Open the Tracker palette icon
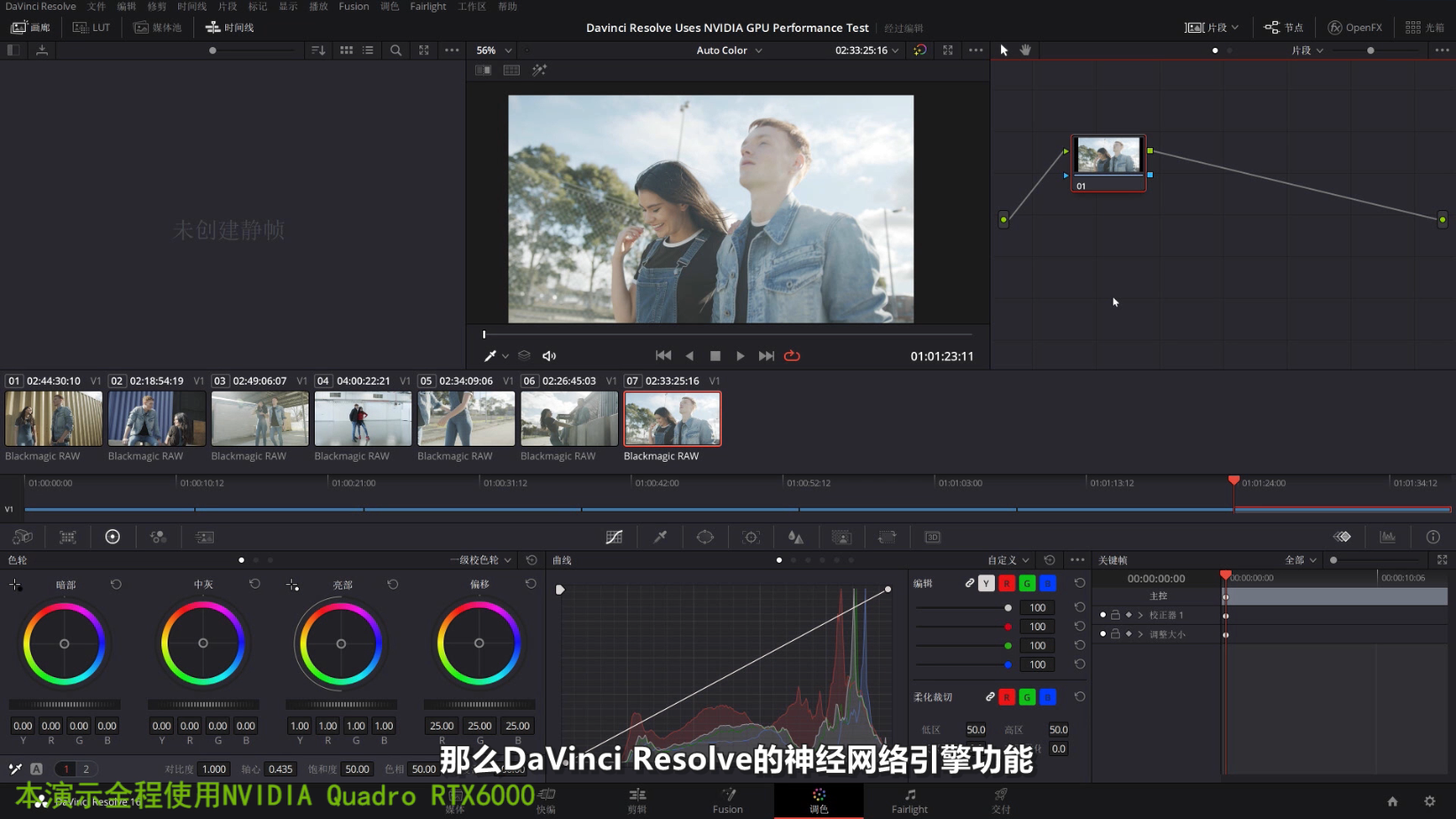 (751, 537)
